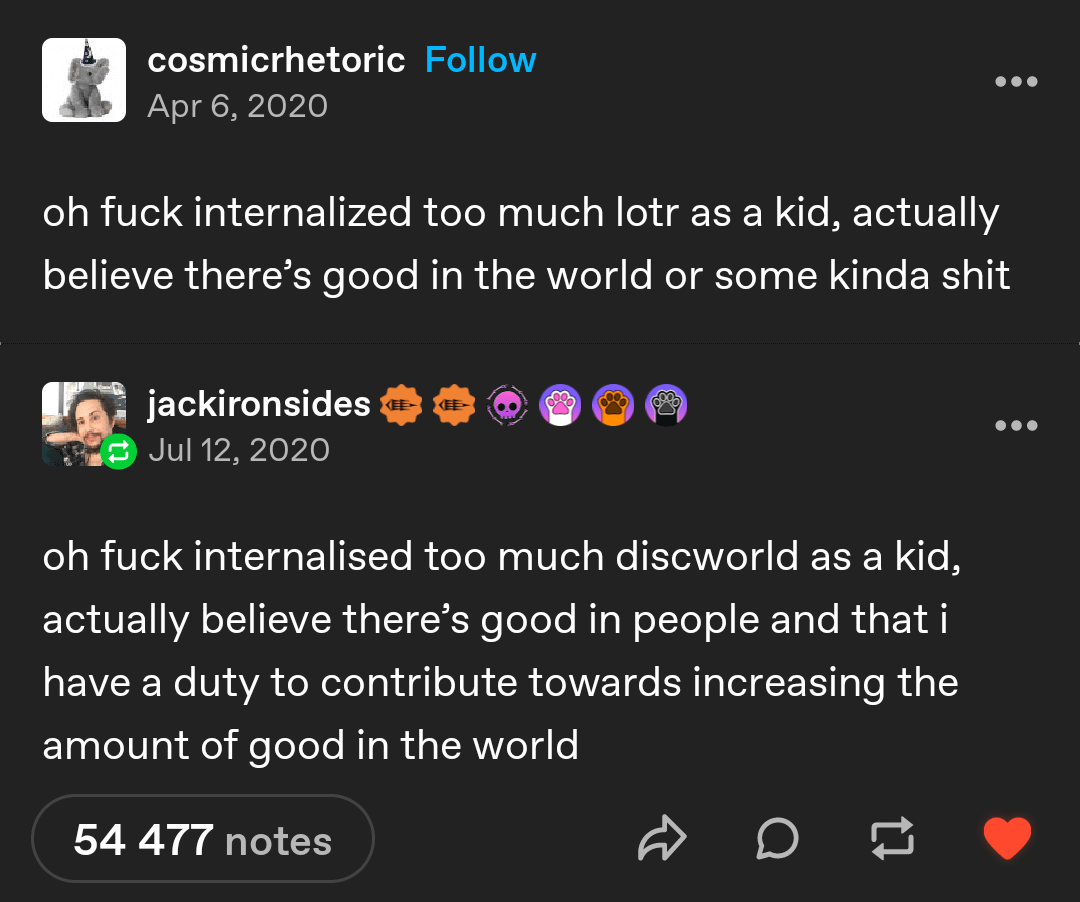Click the jackironsides profile avatar

(84, 423)
